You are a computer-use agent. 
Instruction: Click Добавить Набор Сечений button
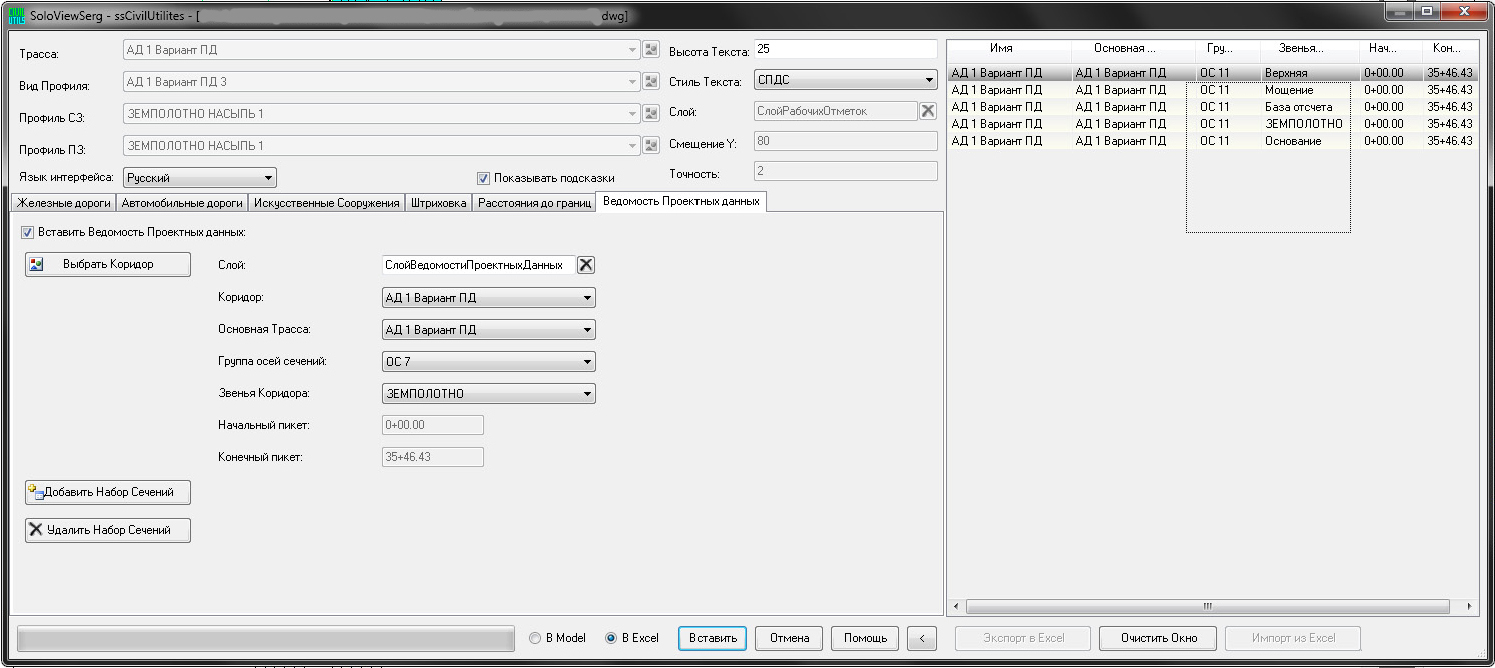click(108, 492)
